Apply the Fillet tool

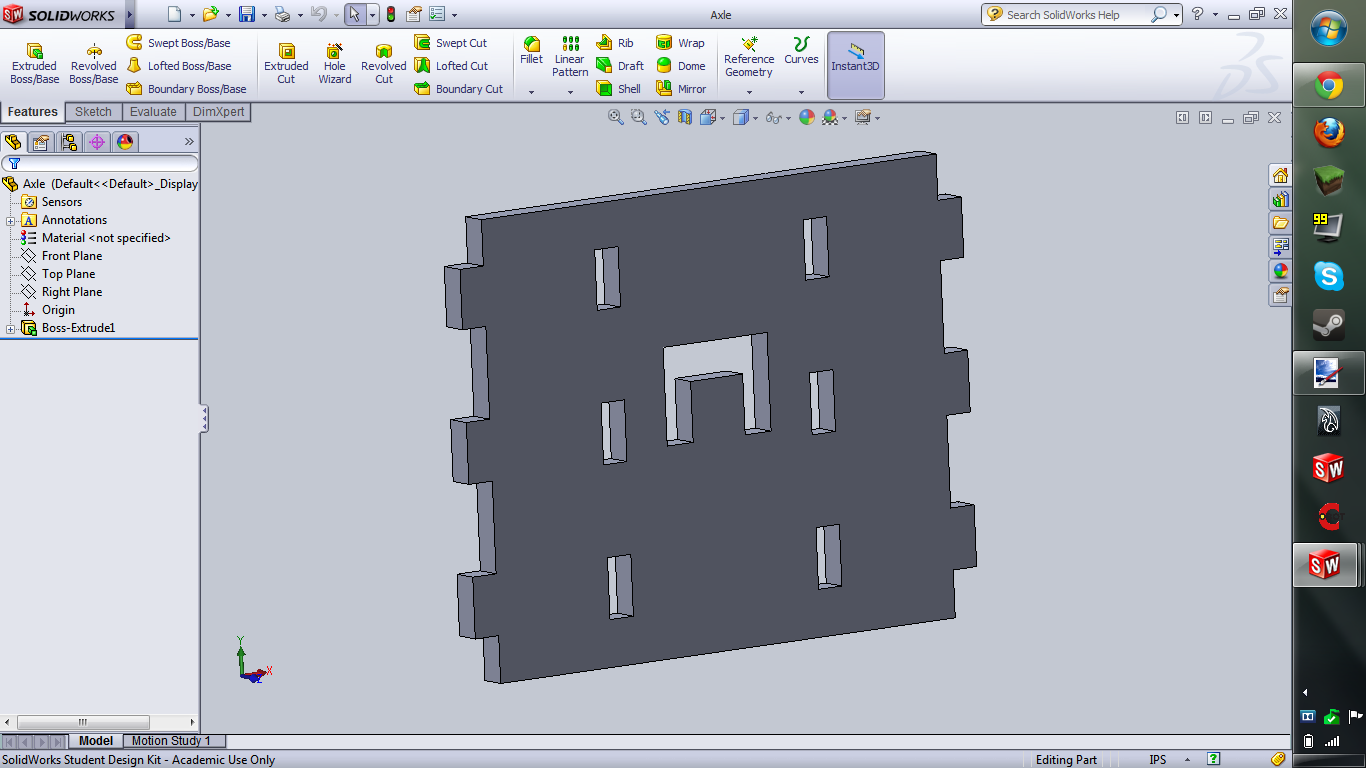(x=532, y=51)
